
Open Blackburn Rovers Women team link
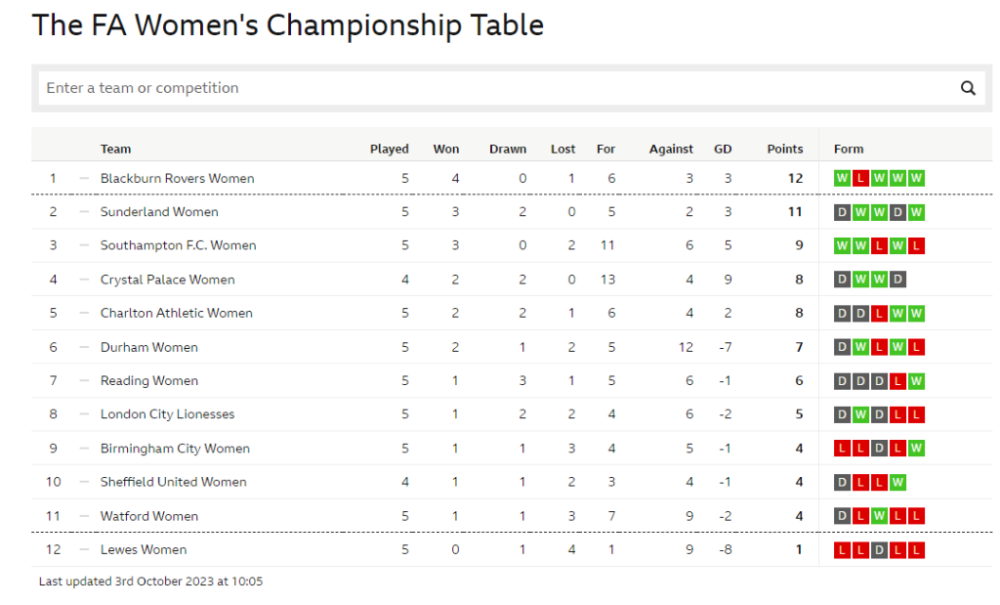tap(177, 178)
